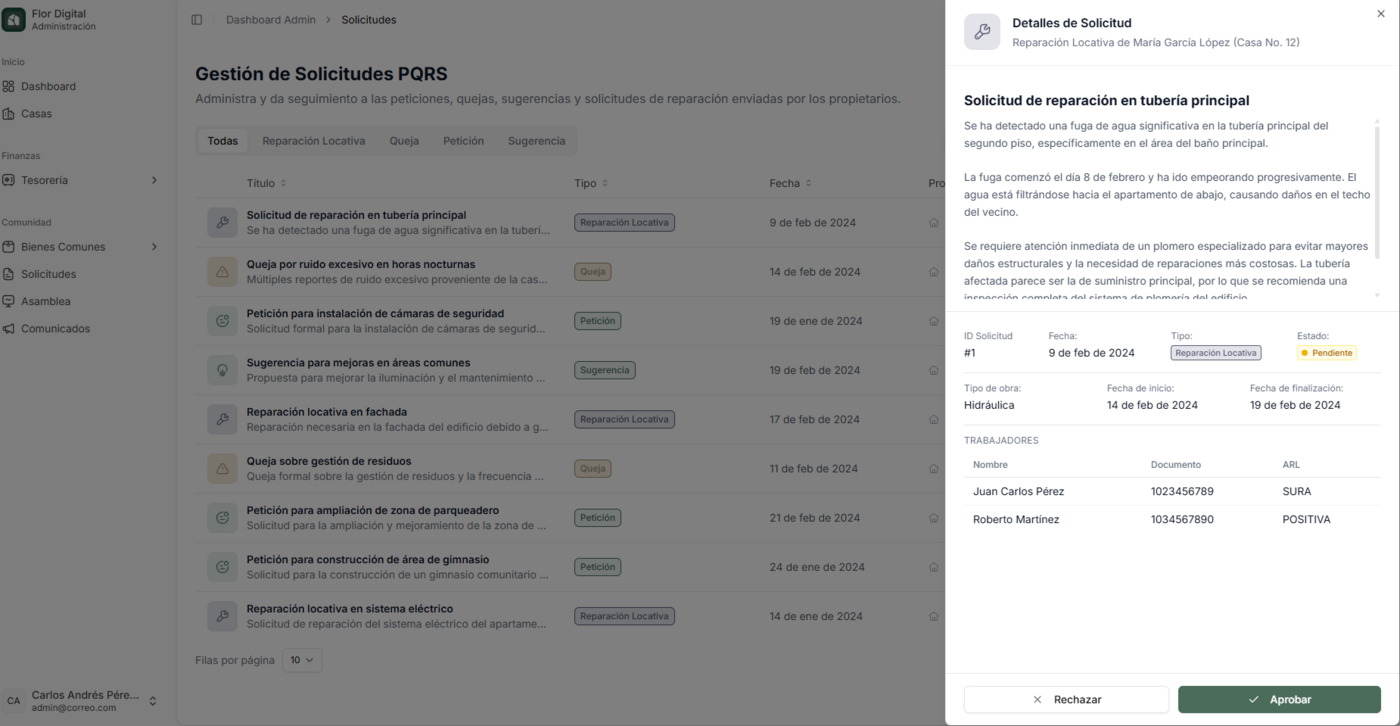
Task: Switch to the Queja tab
Action: tap(404, 141)
